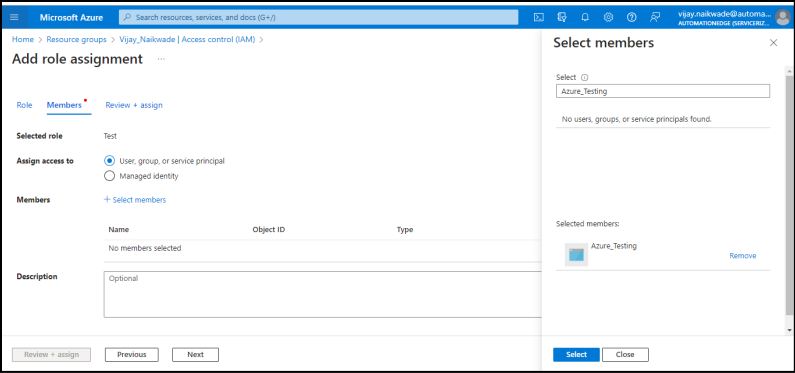Click the 'No members selected' row text
Image resolution: width=795 pixels, height=373 pixels.
[x=145, y=248]
